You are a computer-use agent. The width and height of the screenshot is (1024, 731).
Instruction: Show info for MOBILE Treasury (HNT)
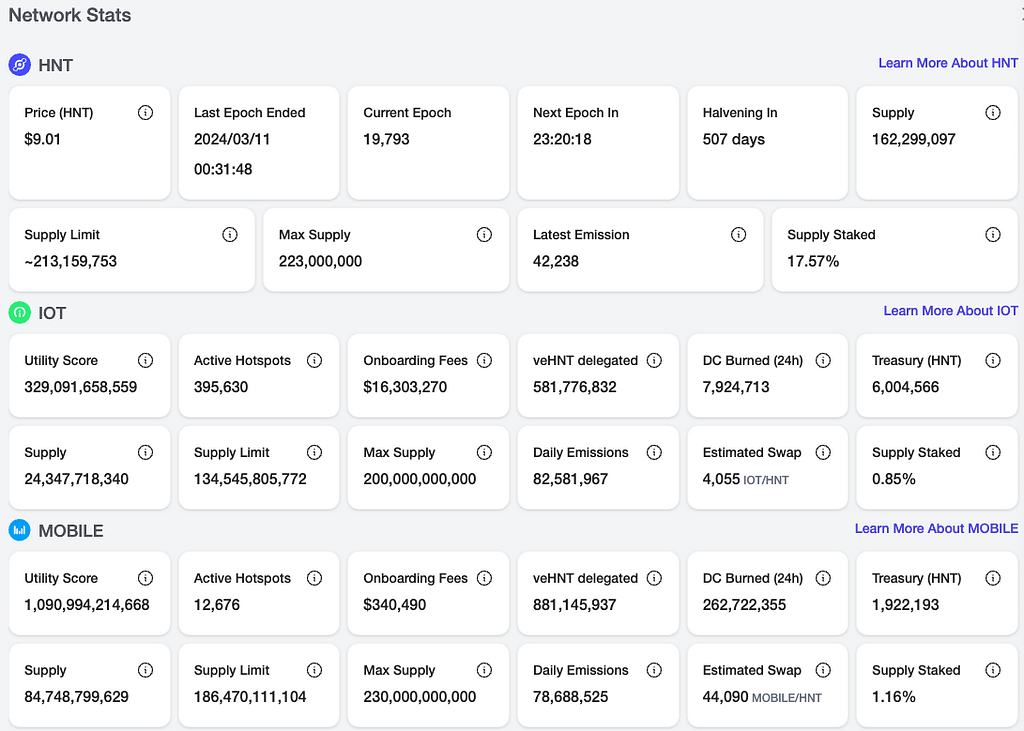click(x=992, y=578)
